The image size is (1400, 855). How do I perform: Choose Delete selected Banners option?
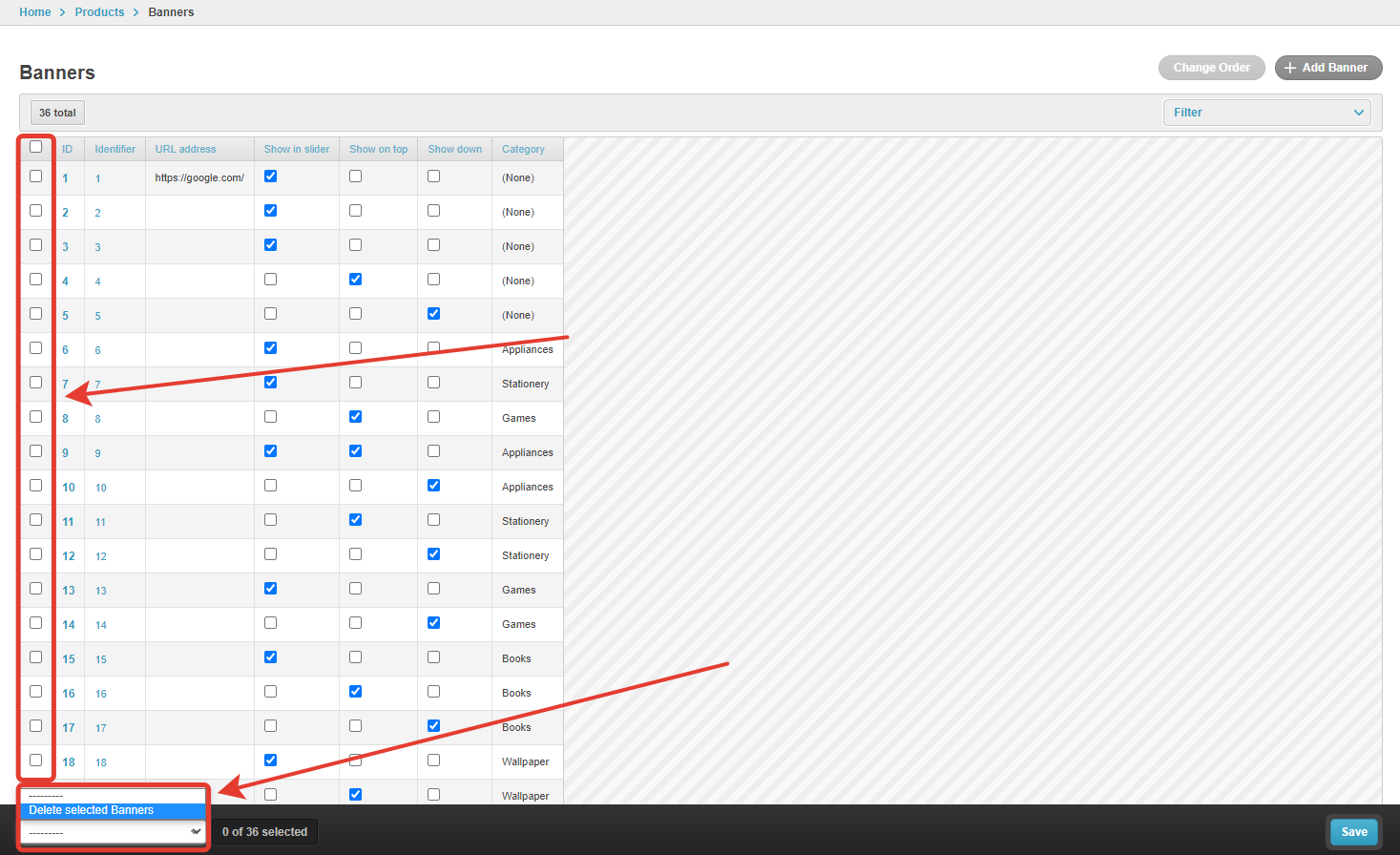point(92,810)
